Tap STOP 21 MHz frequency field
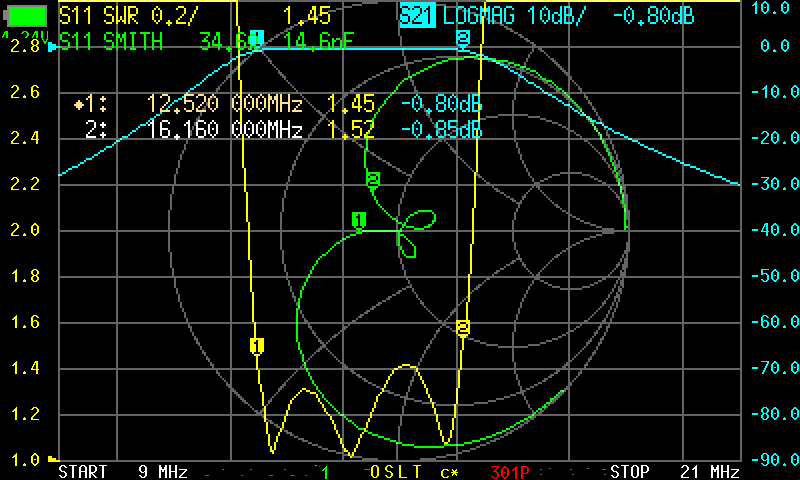Viewport: 800px width, 480px height. coord(674,471)
